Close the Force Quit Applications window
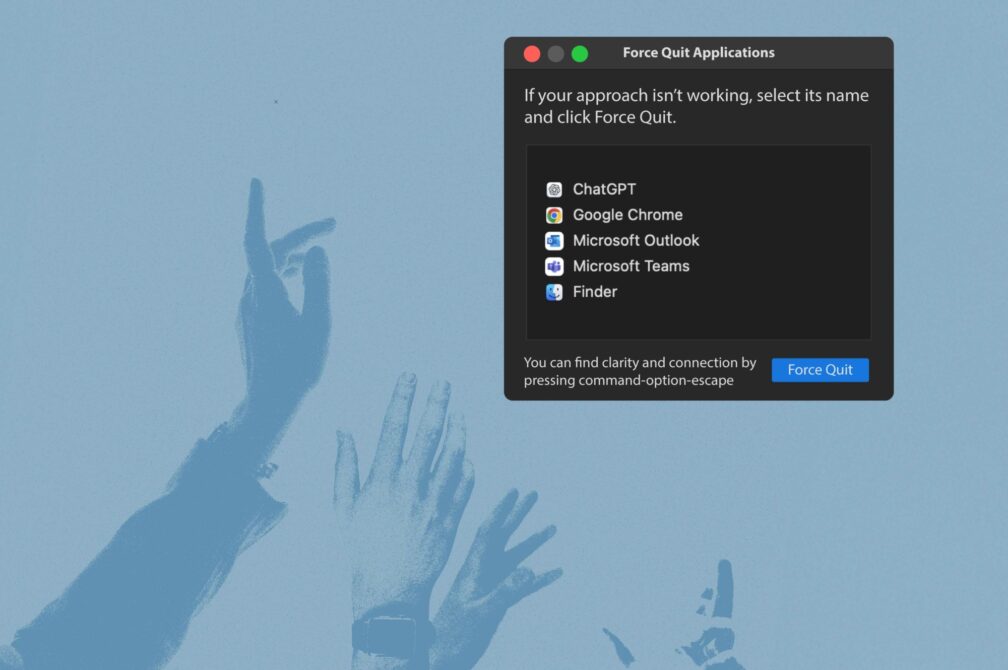Viewport: 1008px width, 670px height. pyautogui.click(x=532, y=54)
